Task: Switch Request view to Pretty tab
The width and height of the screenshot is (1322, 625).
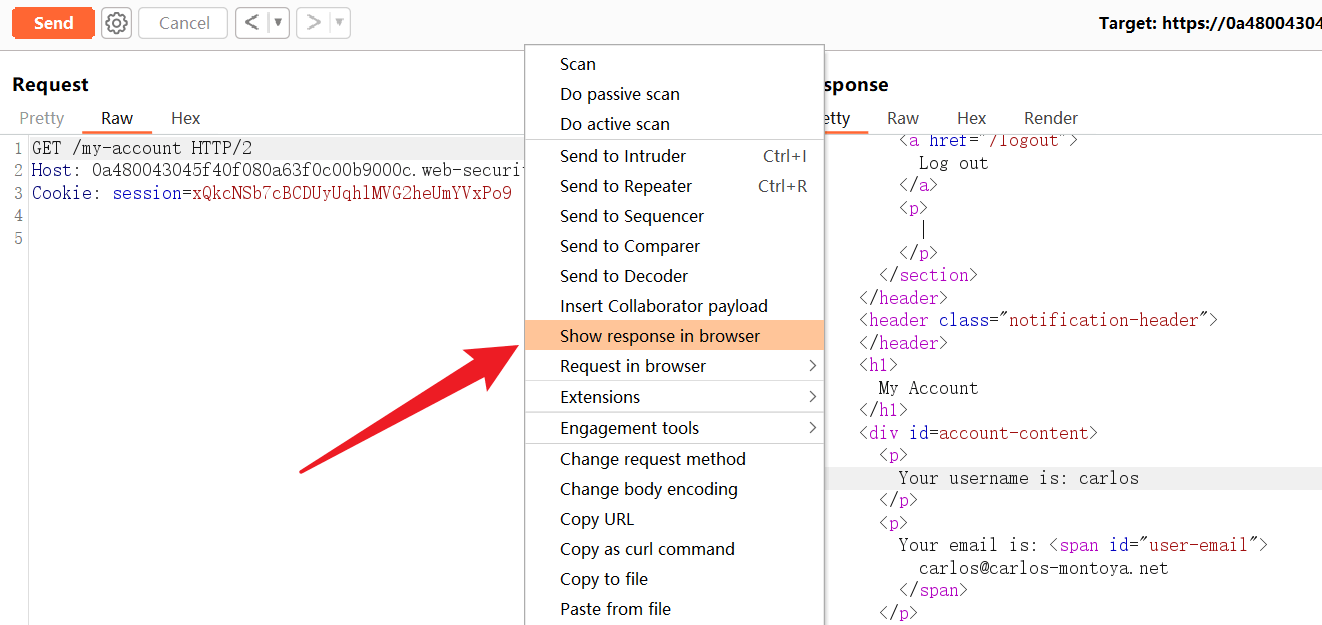Action: click(x=42, y=118)
